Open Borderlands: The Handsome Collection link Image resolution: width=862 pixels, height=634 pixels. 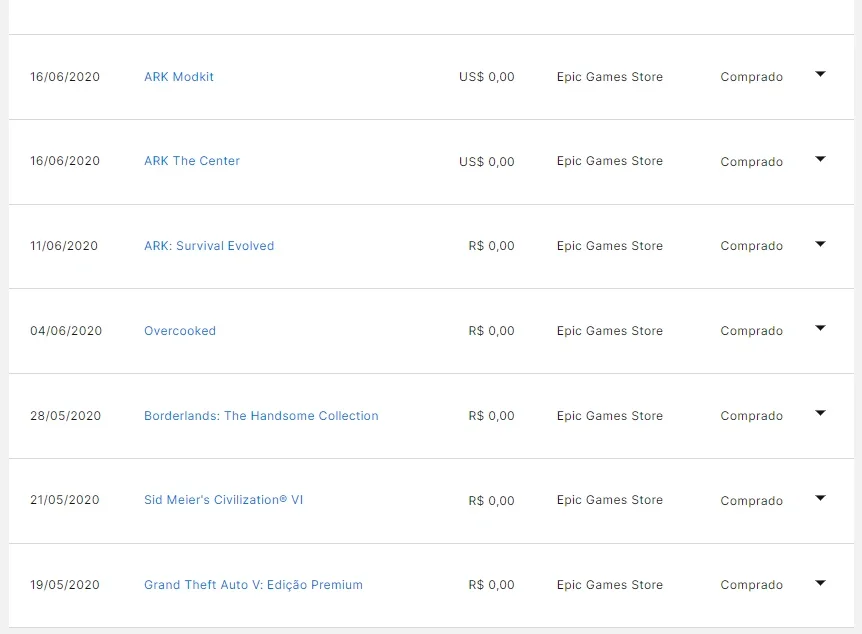[x=261, y=416]
